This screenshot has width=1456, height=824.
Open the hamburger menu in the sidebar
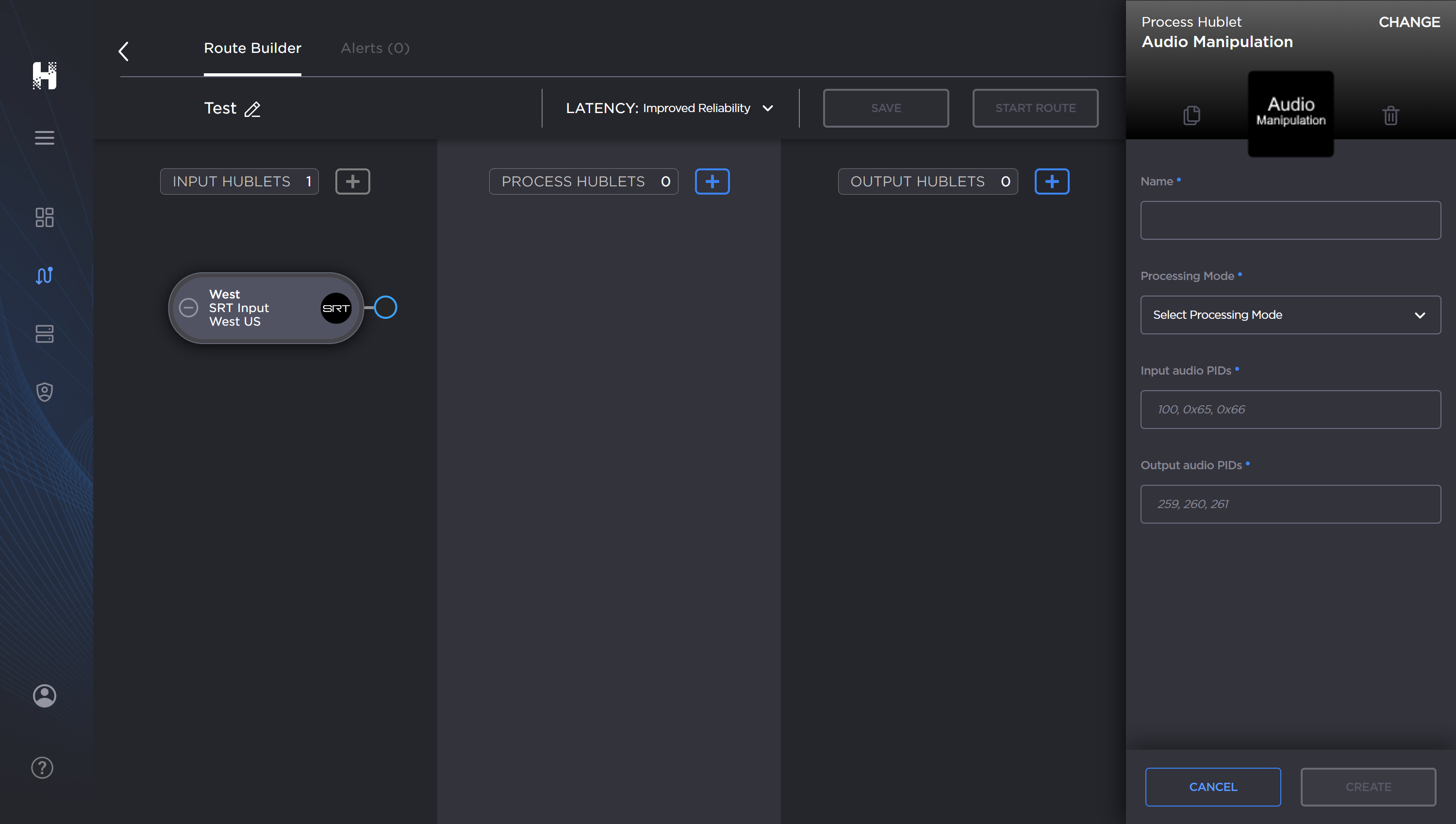(x=45, y=137)
